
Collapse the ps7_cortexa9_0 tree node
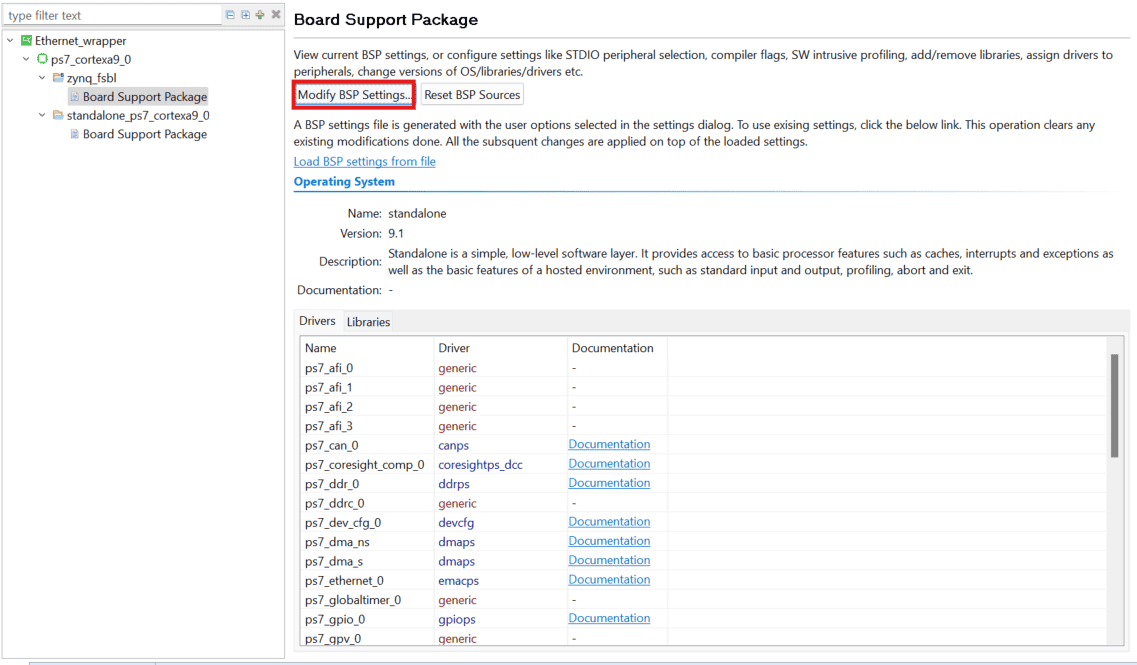pos(27,60)
